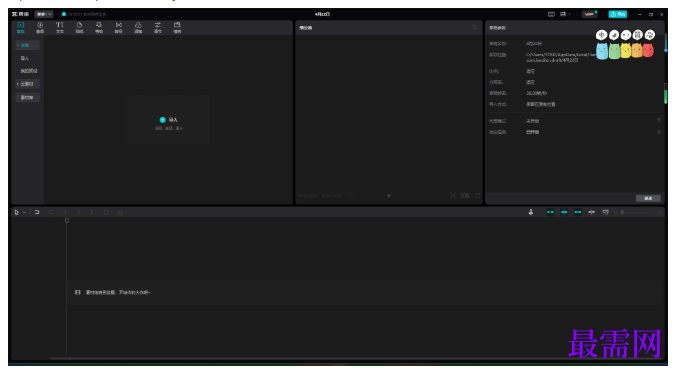Screen dimensions: 680x375
Task: Open the layout switcher icon in title bar
Action: click(563, 14)
